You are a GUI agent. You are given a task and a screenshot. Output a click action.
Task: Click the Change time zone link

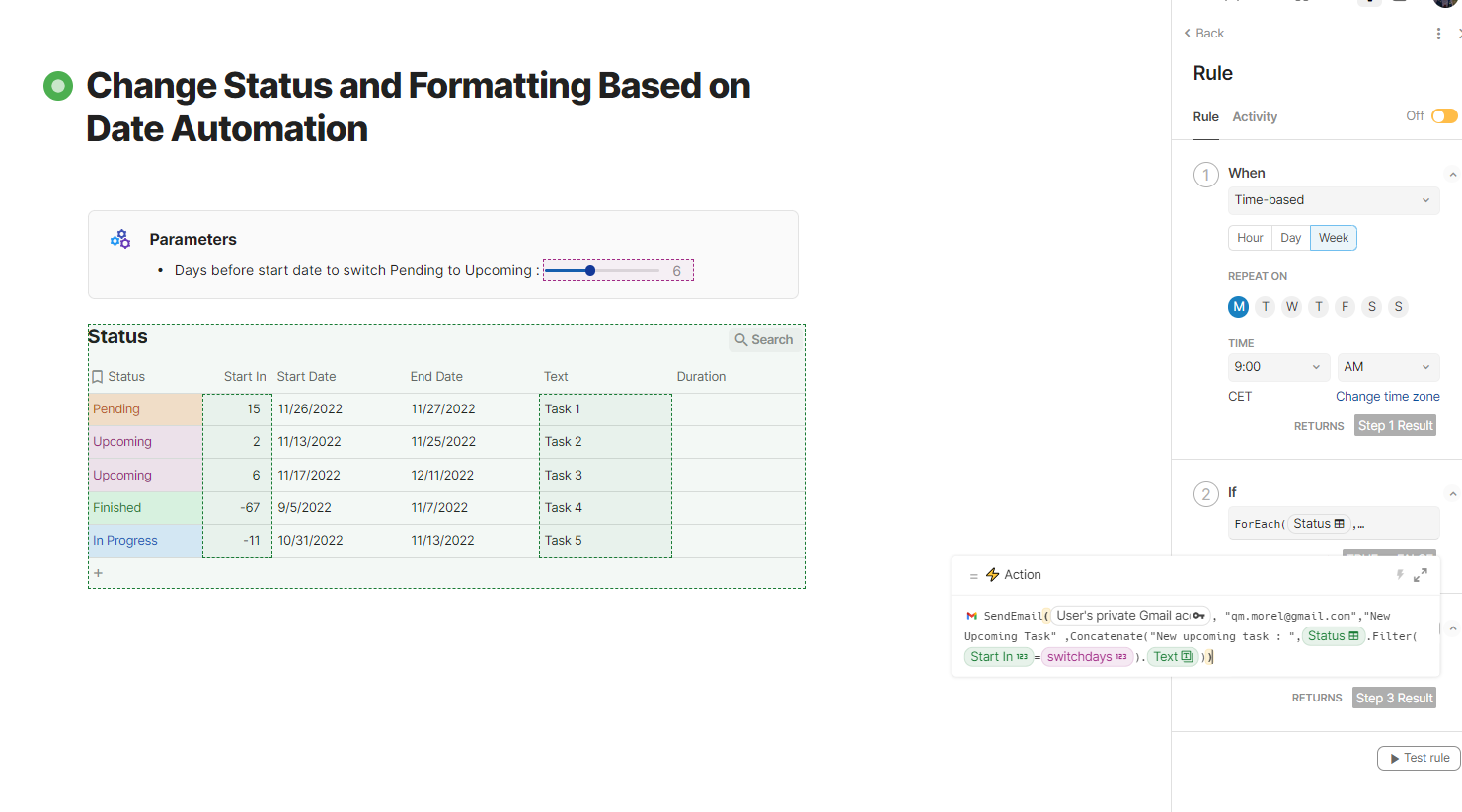tap(1387, 397)
